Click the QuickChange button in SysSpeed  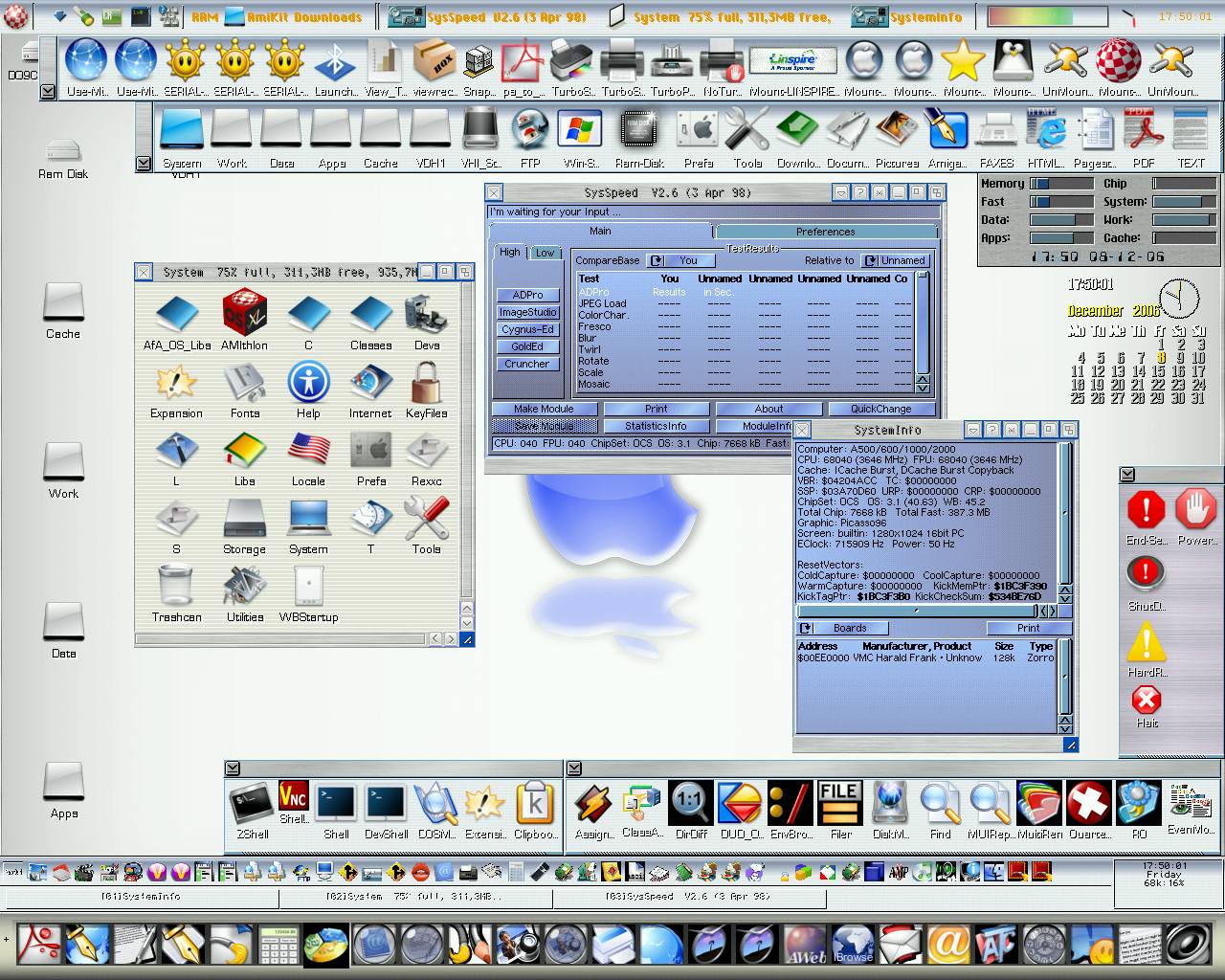(x=880, y=409)
